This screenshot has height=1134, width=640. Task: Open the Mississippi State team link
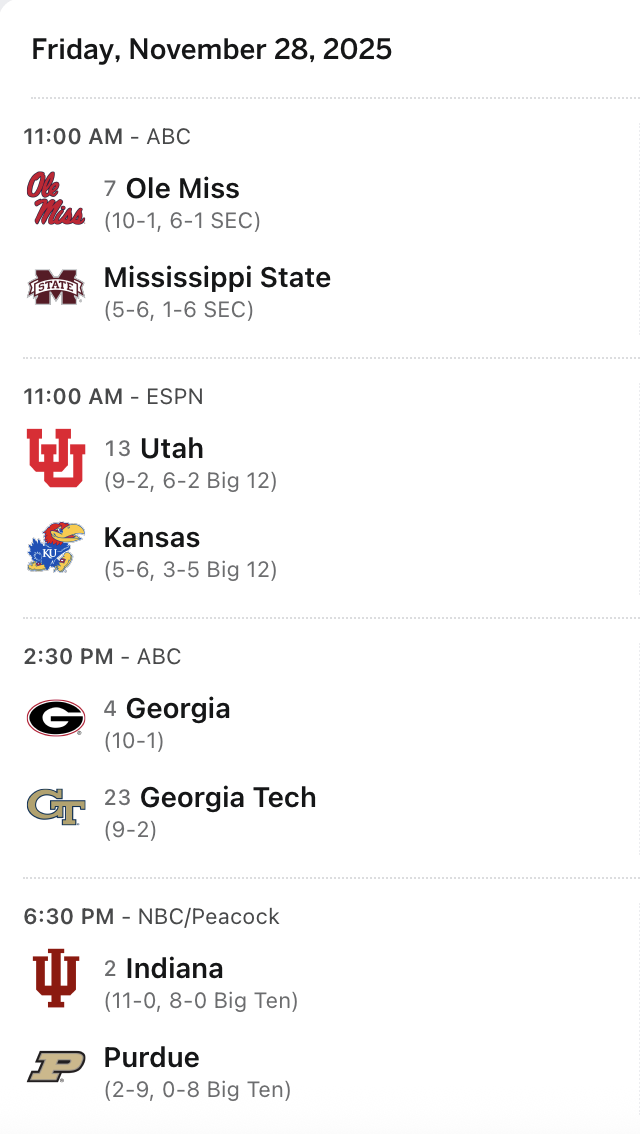[217, 278]
